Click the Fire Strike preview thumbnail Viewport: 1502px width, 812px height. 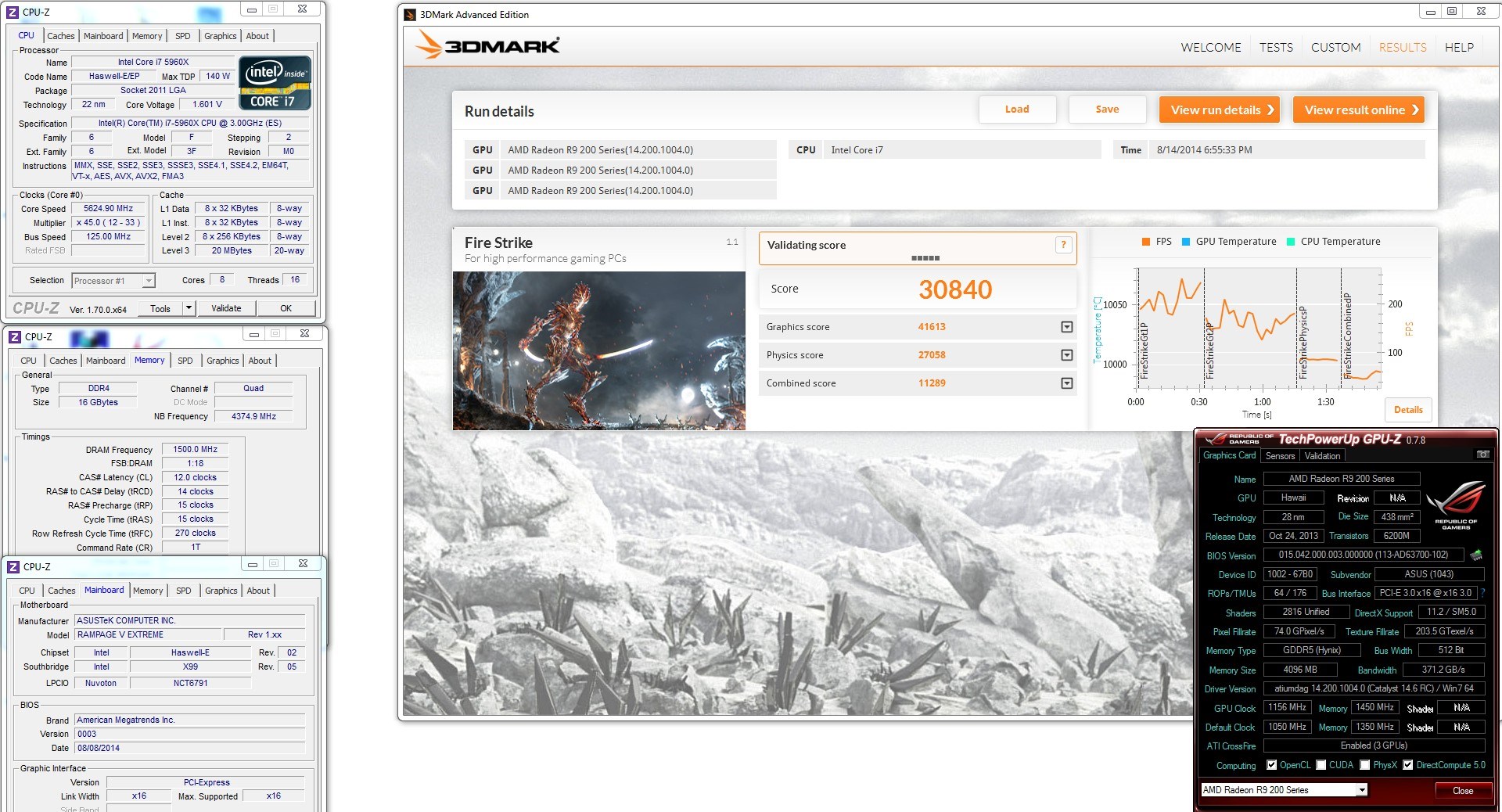tap(598, 350)
